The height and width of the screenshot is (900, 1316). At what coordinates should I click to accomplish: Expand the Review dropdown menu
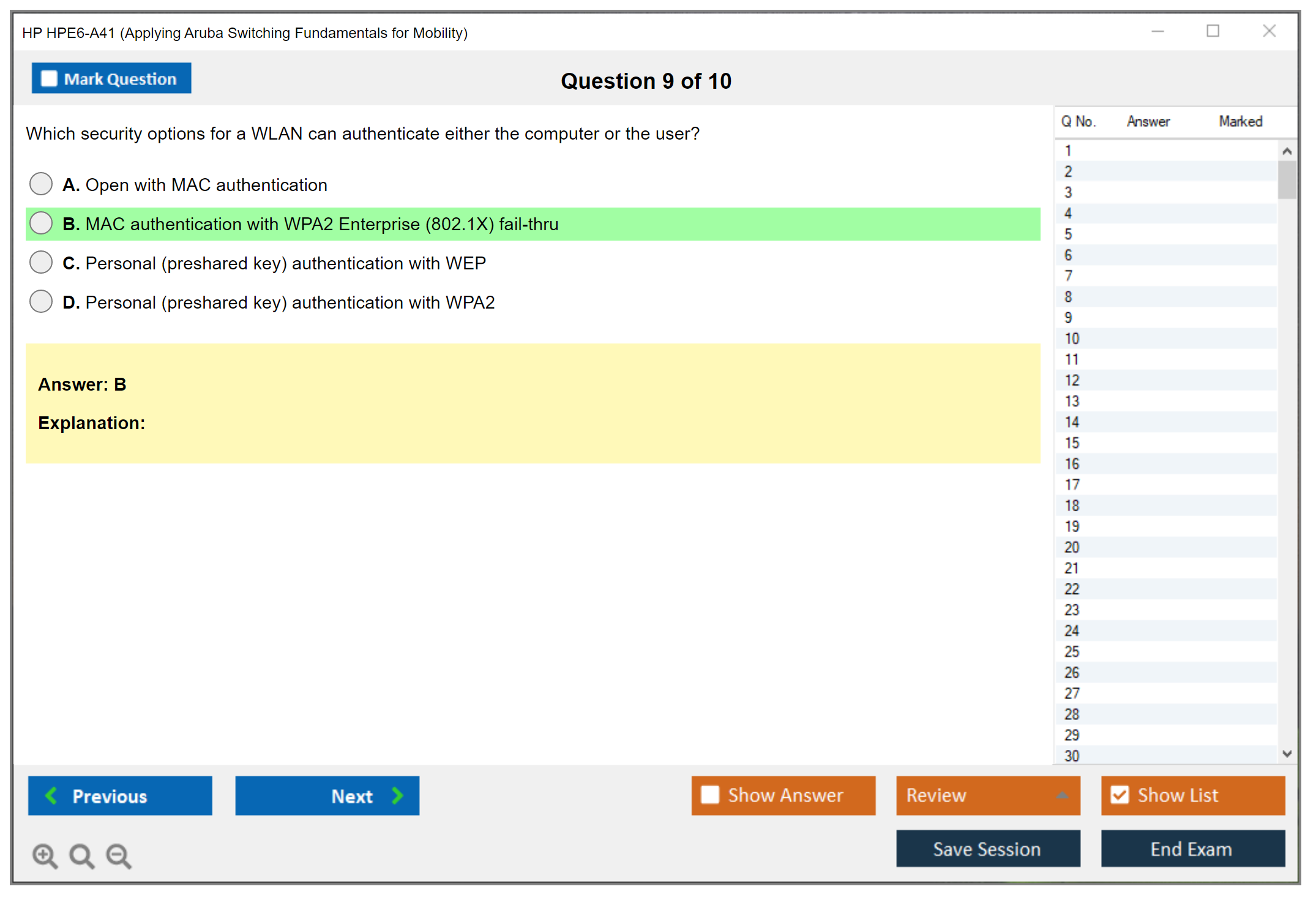[x=1063, y=795]
